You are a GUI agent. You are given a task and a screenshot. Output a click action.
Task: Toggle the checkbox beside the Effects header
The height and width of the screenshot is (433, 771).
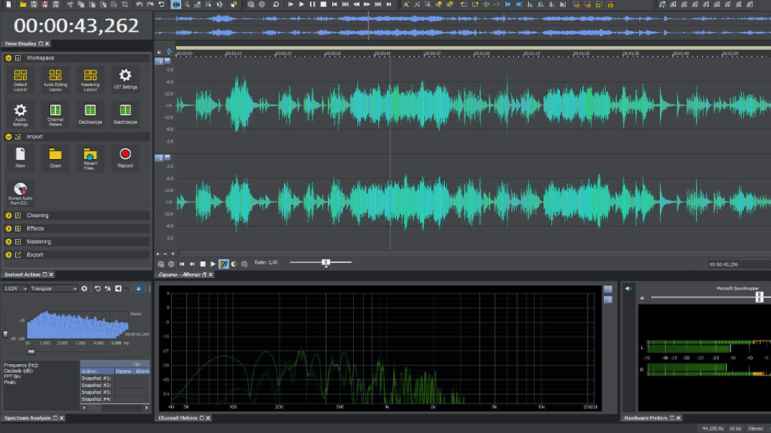coord(18,228)
